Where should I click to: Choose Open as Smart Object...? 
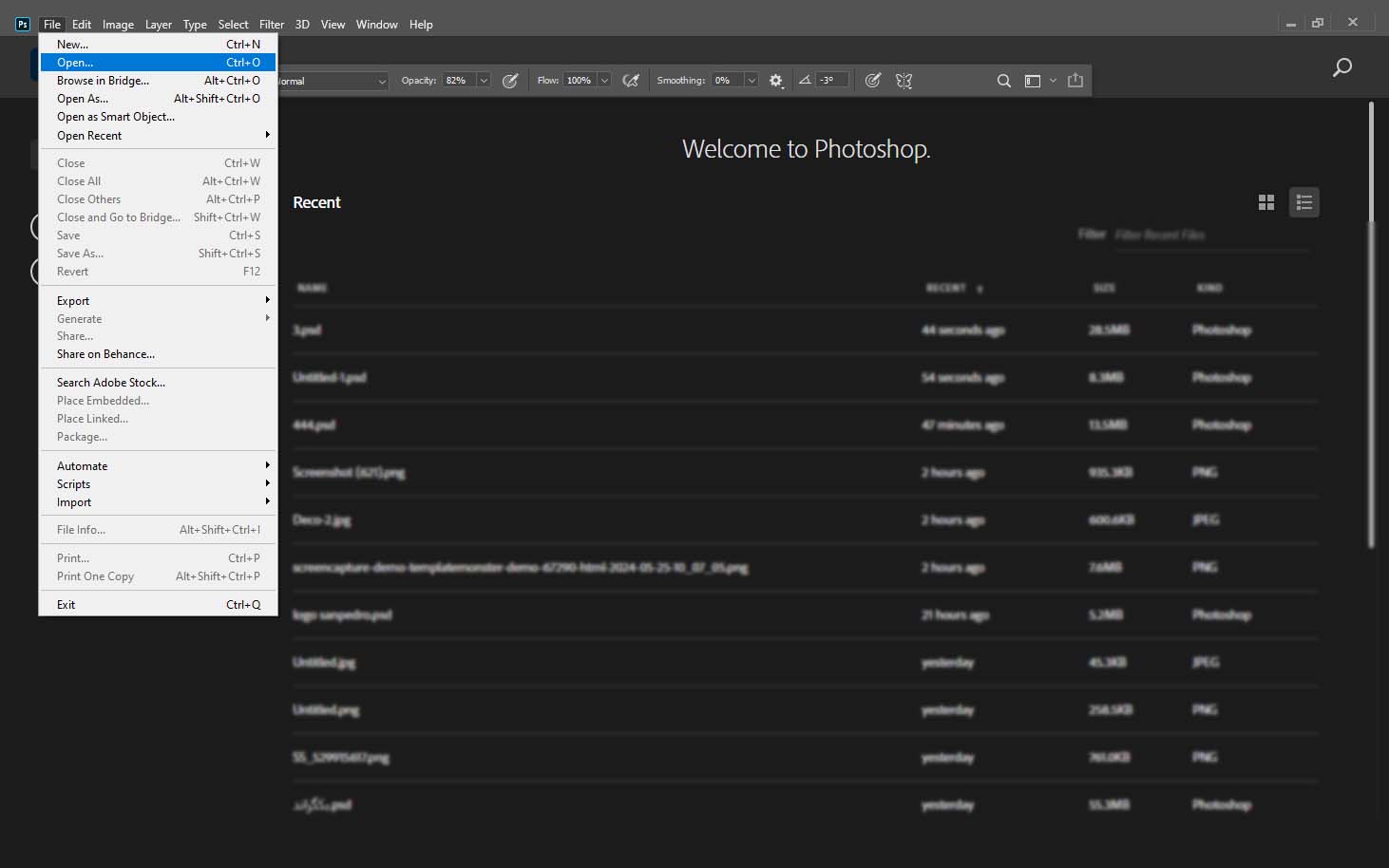[x=158, y=117]
